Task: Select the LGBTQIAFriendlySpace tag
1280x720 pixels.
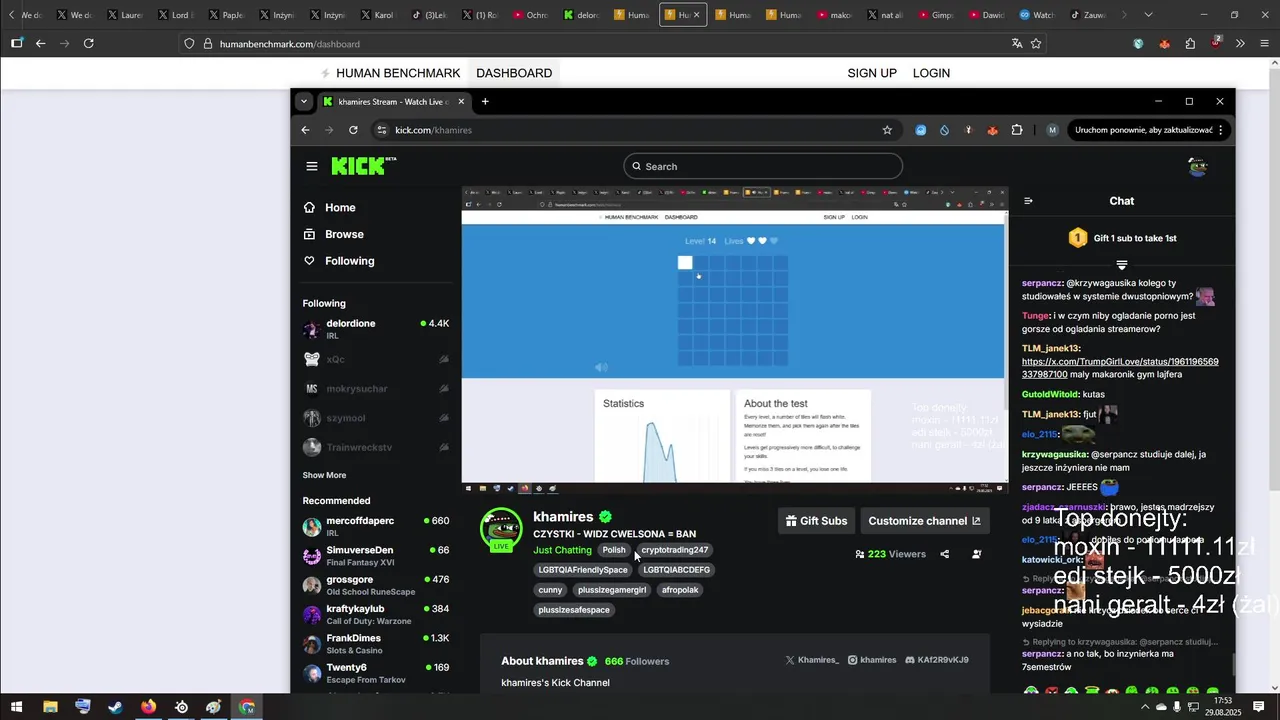Action: coord(583,570)
